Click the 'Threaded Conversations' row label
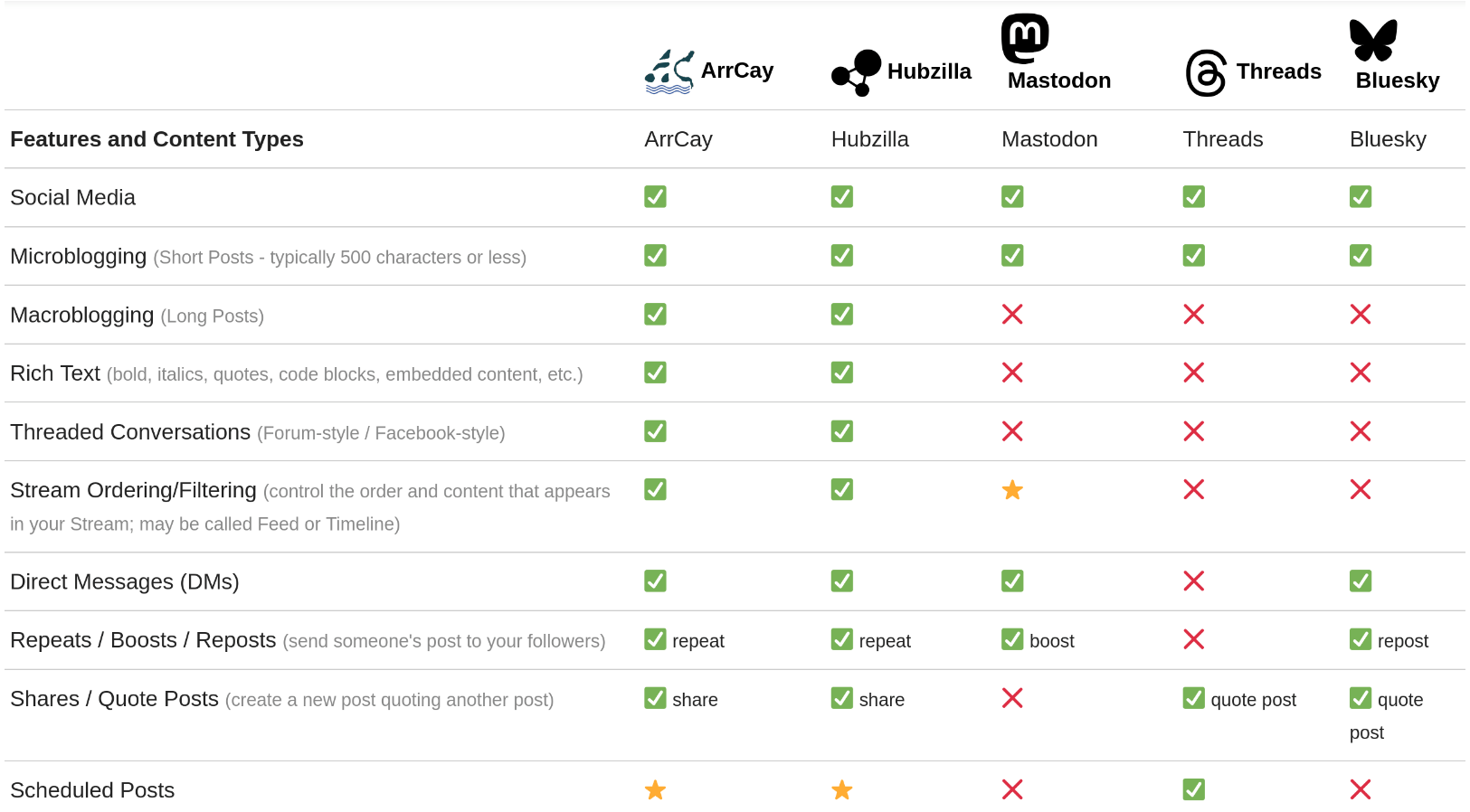 pos(130,432)
